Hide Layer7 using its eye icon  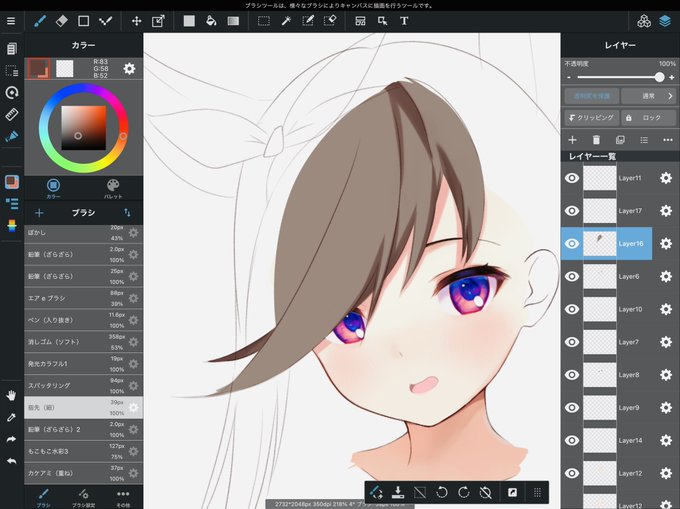click(x=572, y=342)
